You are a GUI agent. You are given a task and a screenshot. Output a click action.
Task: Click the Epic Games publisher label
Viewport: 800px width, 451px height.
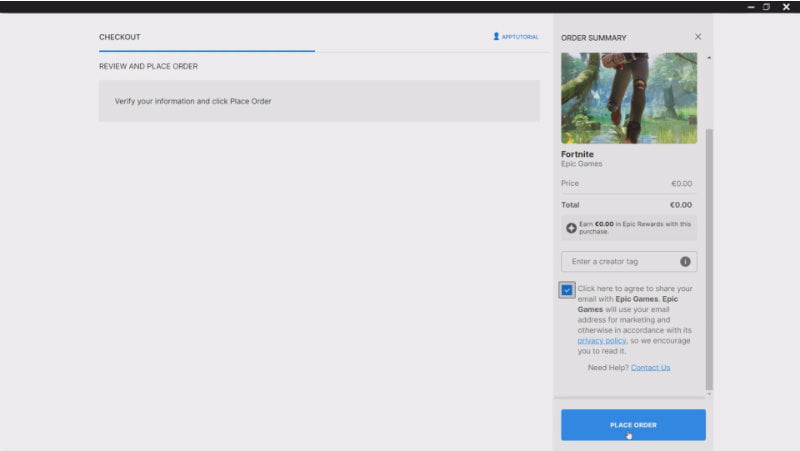[x=582, y=164]
